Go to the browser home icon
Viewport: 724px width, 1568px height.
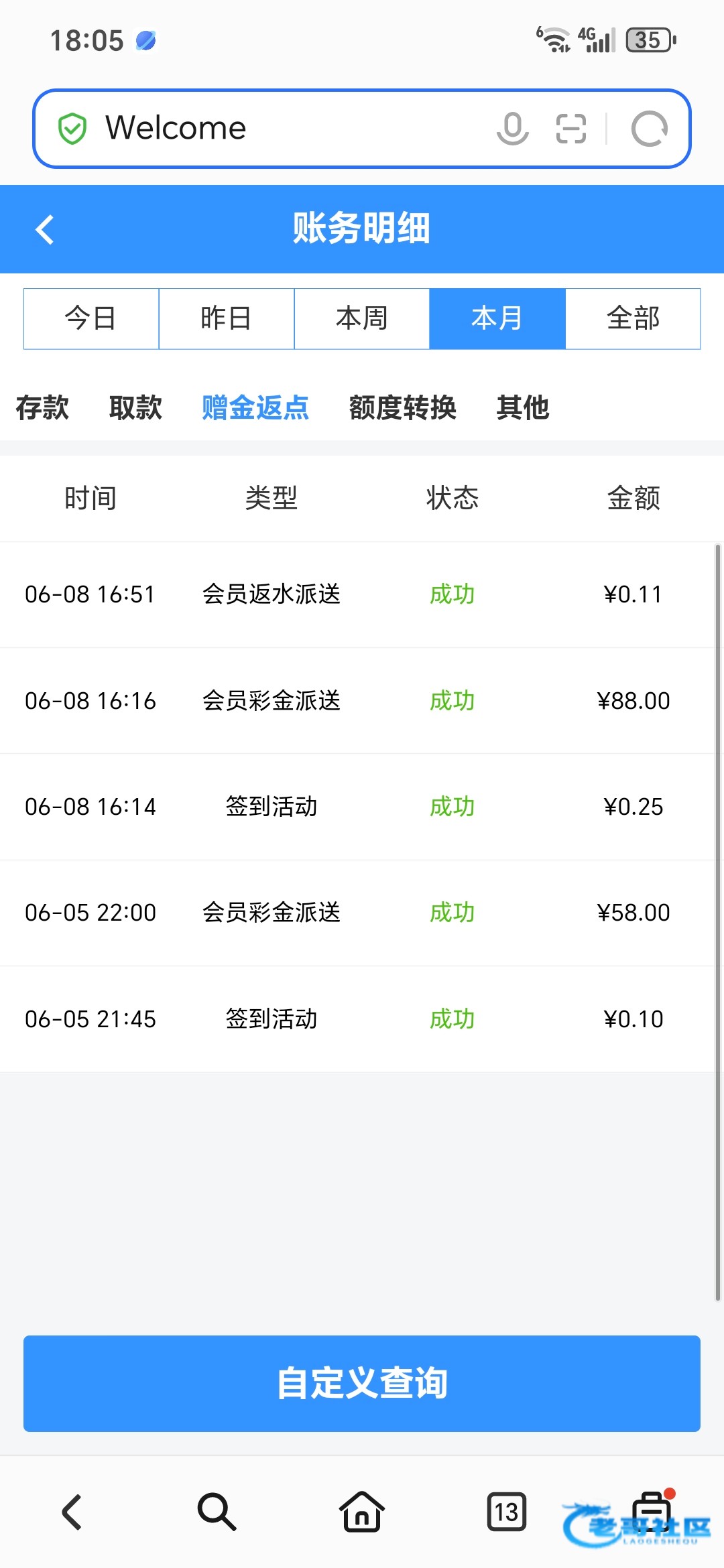click(362, 1512)
